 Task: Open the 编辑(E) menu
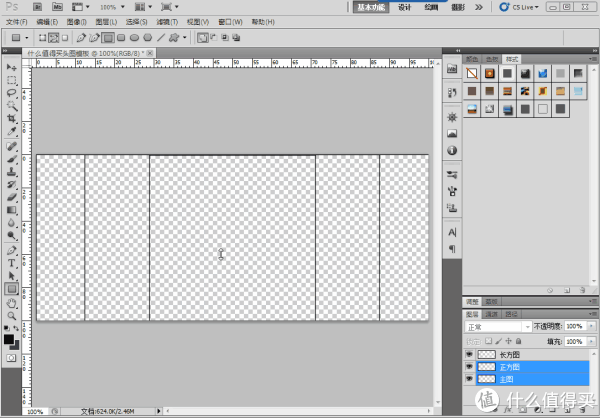pyautogui.click(x=47, y=22)
